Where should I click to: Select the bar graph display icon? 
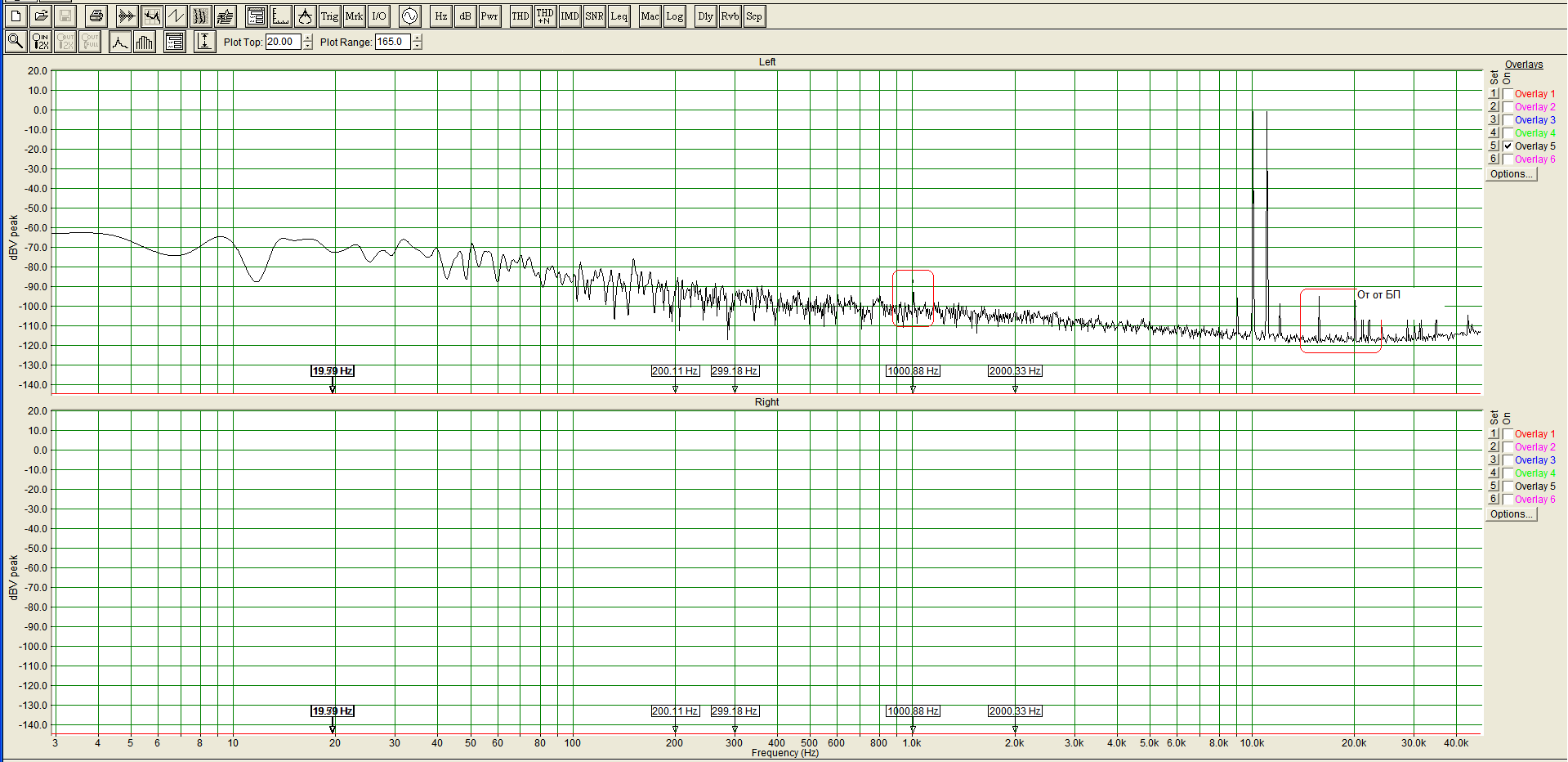(x=145, y=42)
